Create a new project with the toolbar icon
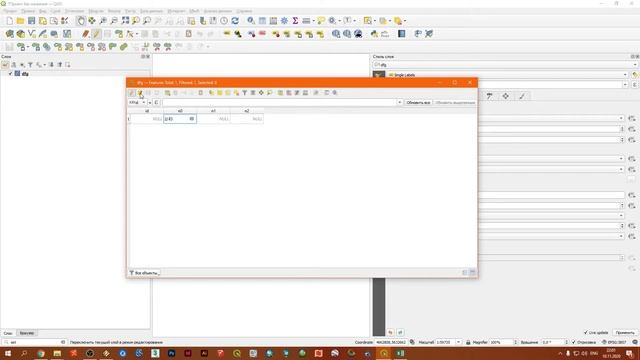The width and height of the screenshot is (640, 360). click(9, 20)
